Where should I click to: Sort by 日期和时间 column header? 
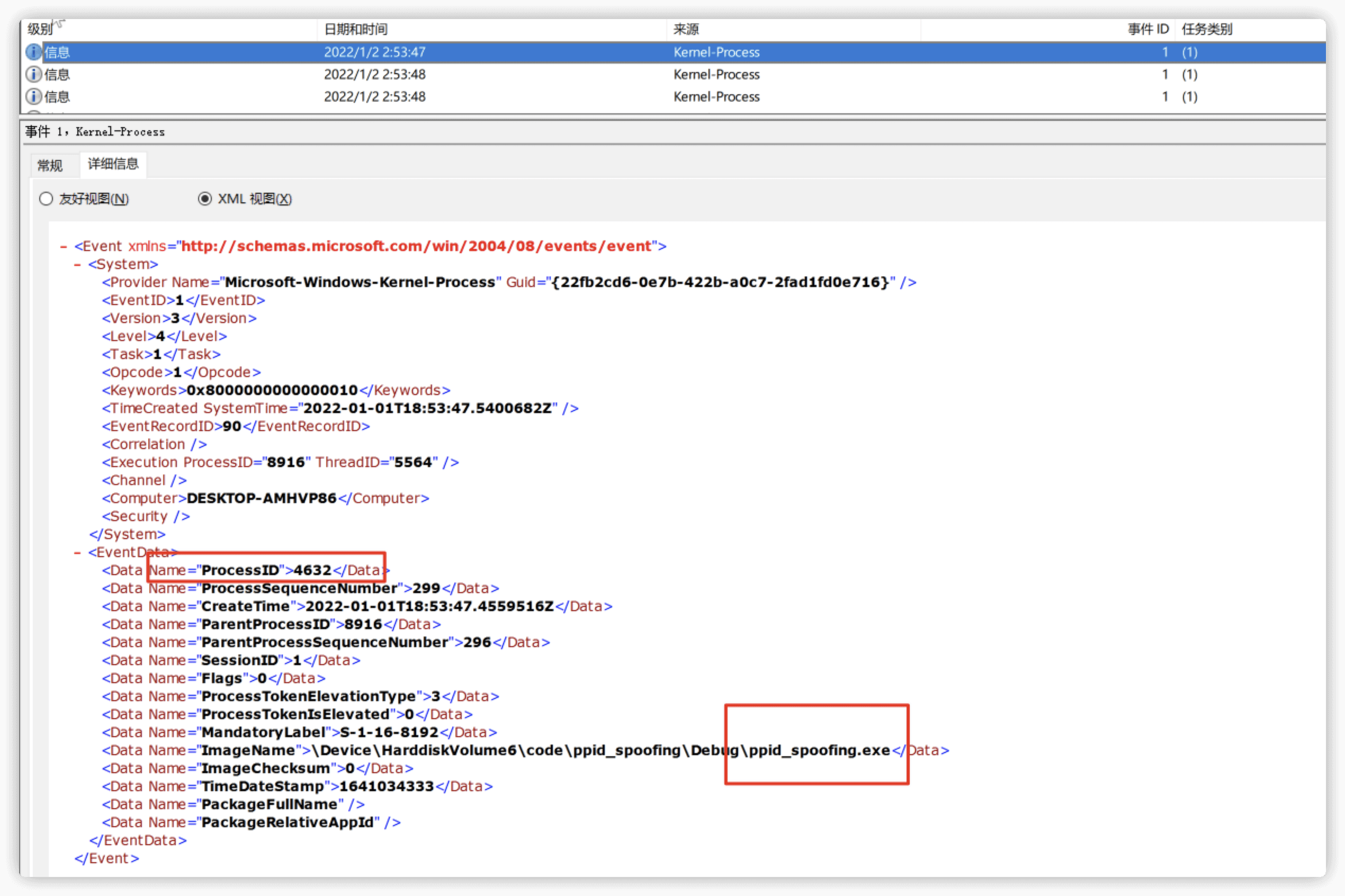click(x=355, y=29)
